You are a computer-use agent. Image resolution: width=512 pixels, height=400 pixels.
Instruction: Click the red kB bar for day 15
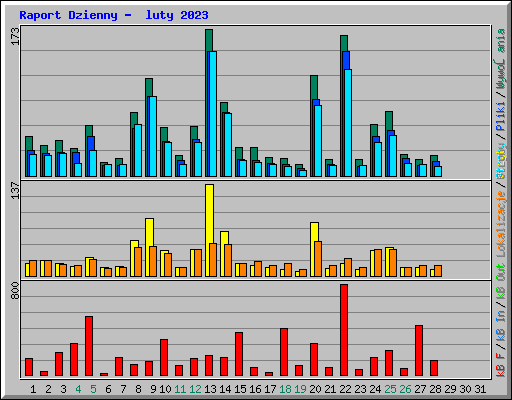click(239, 354)
